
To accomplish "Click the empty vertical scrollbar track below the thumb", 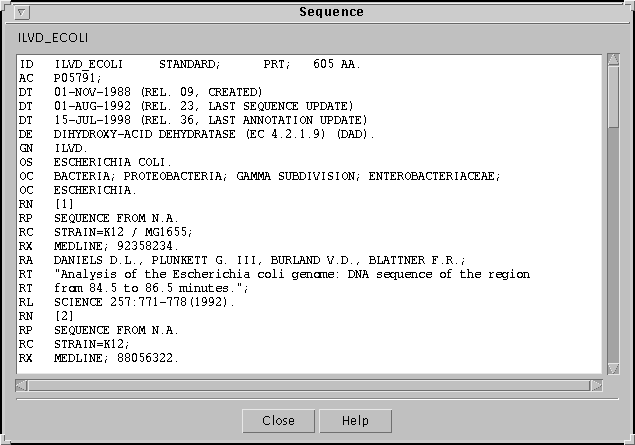I will pyautogui.click(x=613, y=250).
